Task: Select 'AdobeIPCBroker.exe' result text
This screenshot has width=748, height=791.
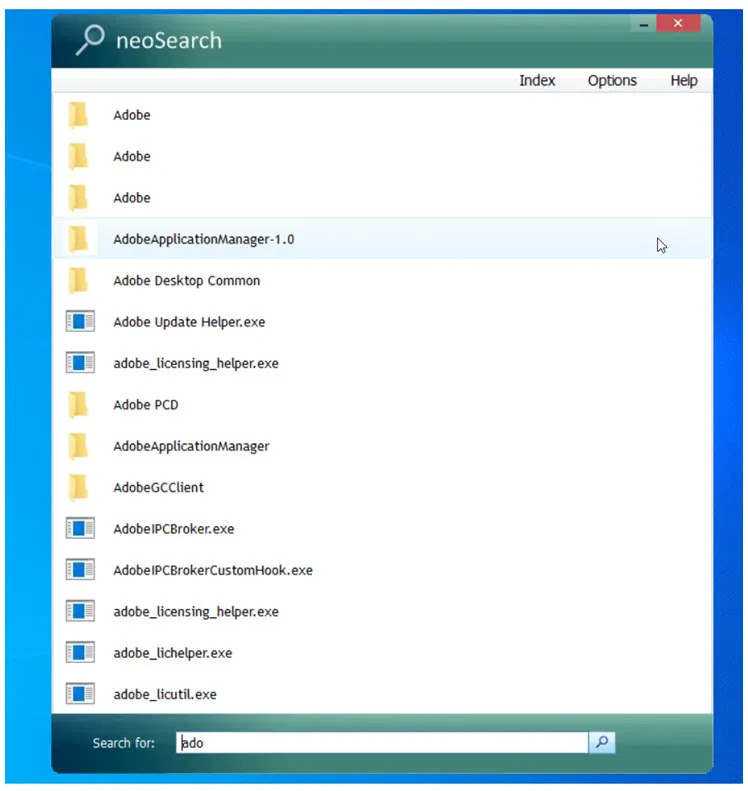Action: pyautogui.click(x=174, y=529)
